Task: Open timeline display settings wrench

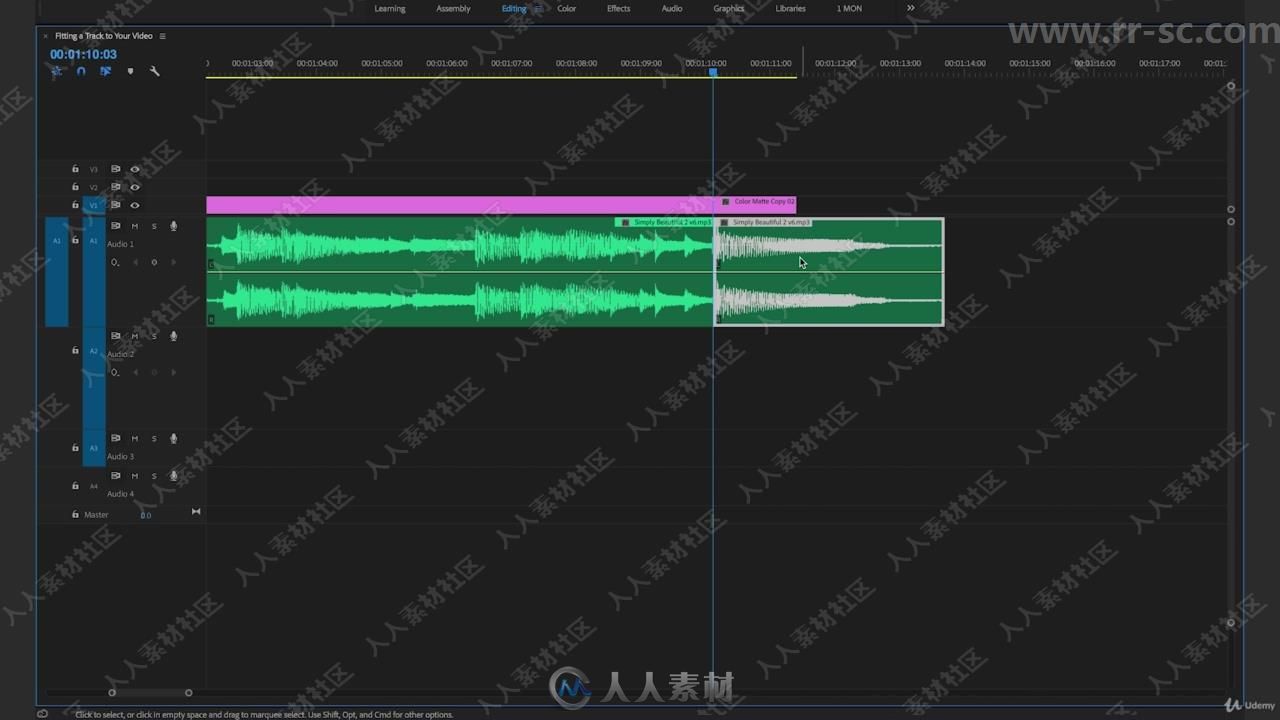Action: (154, 71)
